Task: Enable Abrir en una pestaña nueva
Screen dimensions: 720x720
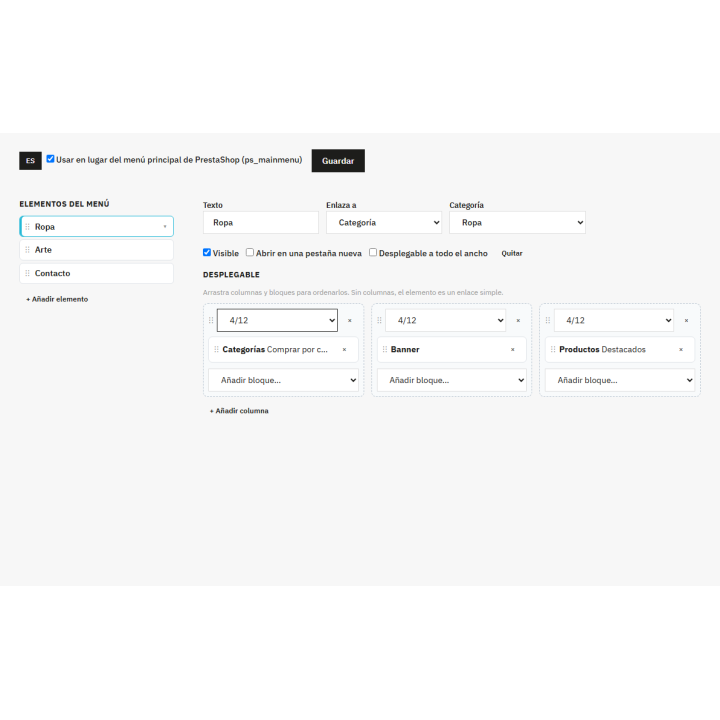Action: click(x=250, y=252)
